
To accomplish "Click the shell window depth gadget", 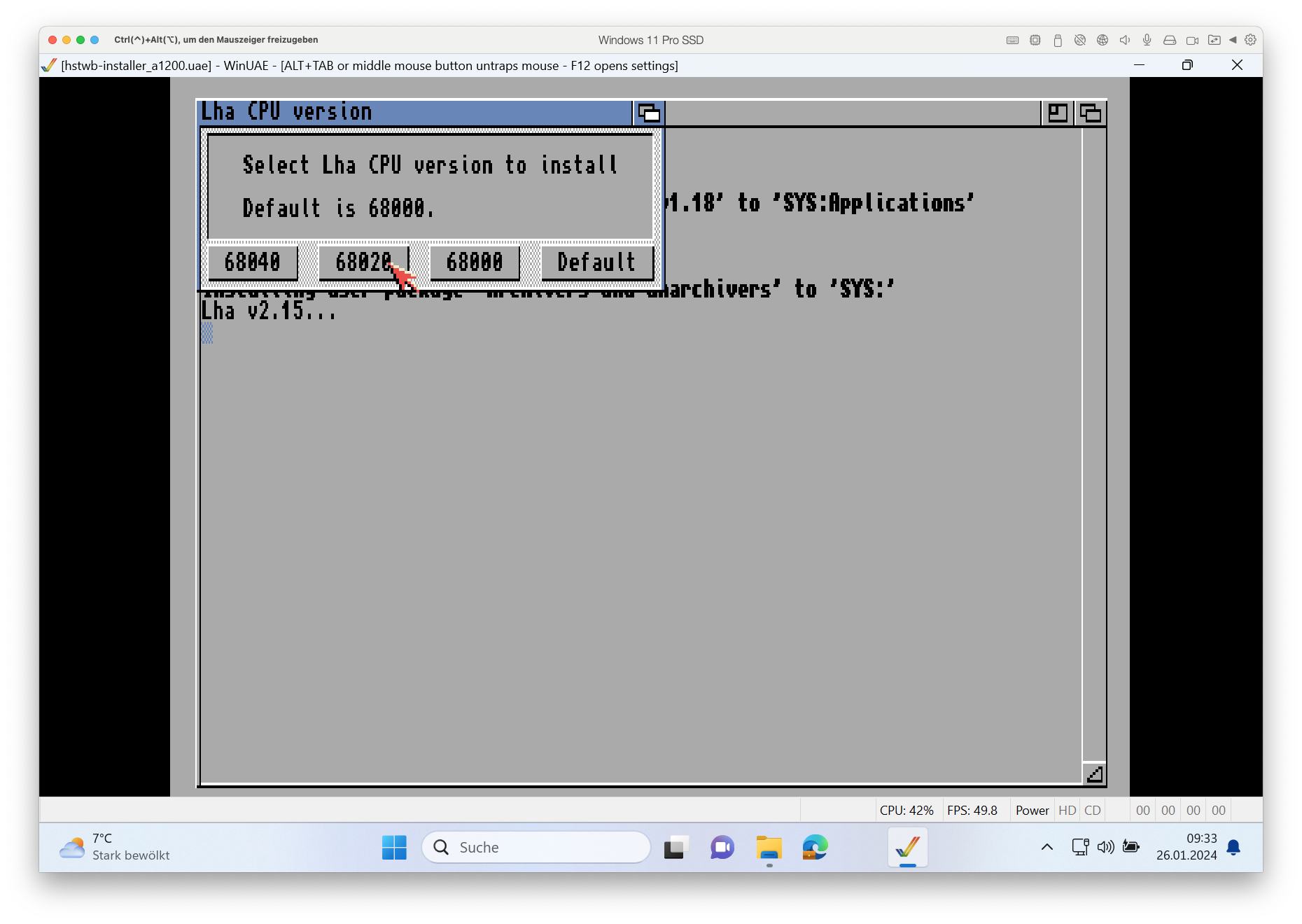I will [x=1091, y=113].
